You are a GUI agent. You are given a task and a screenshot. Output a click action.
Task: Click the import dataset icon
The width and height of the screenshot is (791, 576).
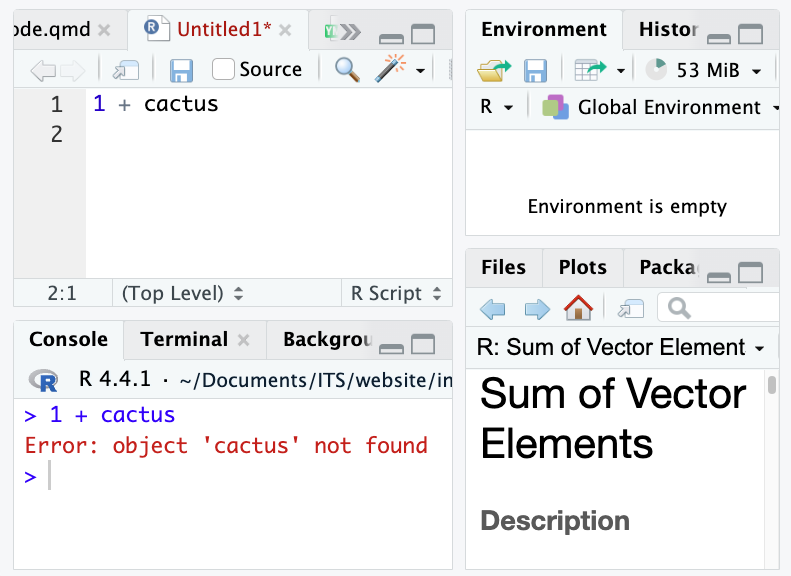tap(591, 70)
